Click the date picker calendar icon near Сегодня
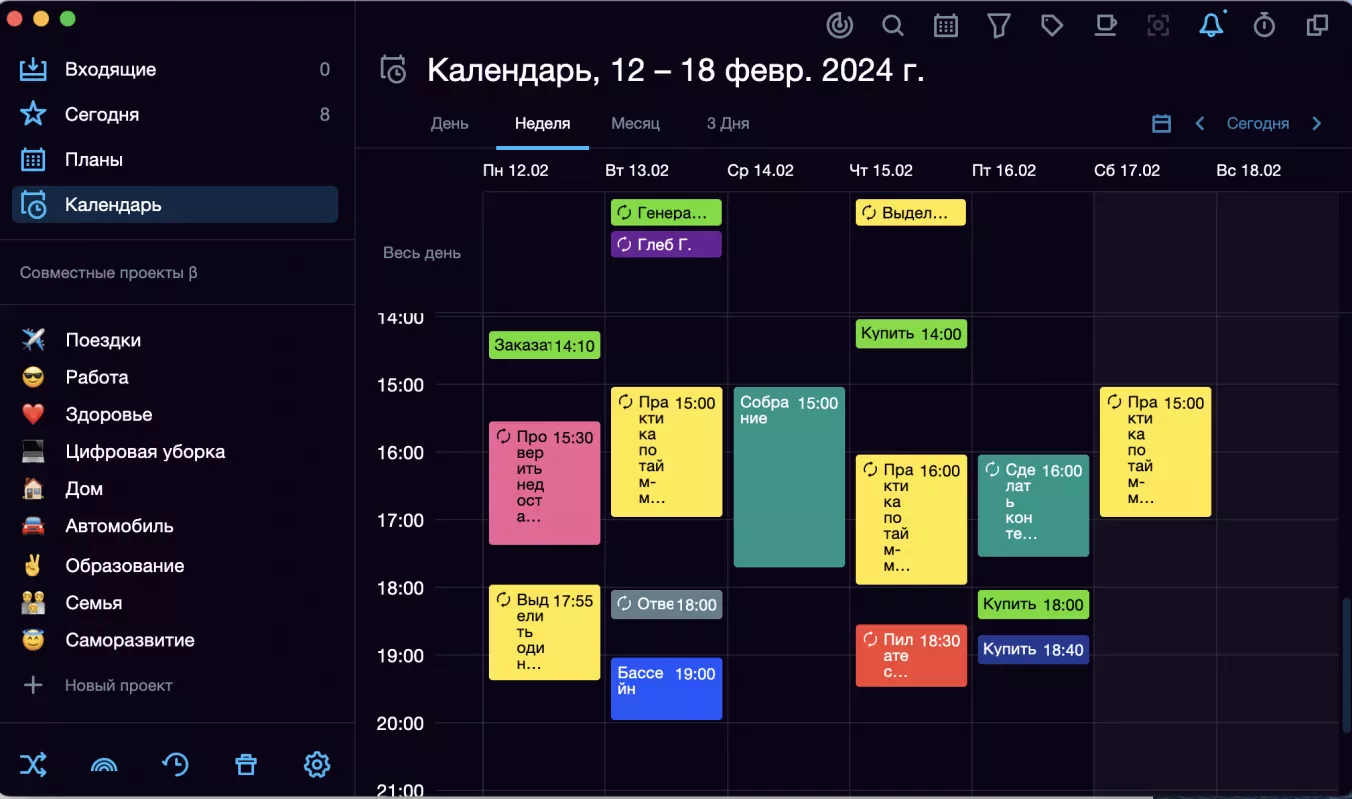 pos(1161,124)
